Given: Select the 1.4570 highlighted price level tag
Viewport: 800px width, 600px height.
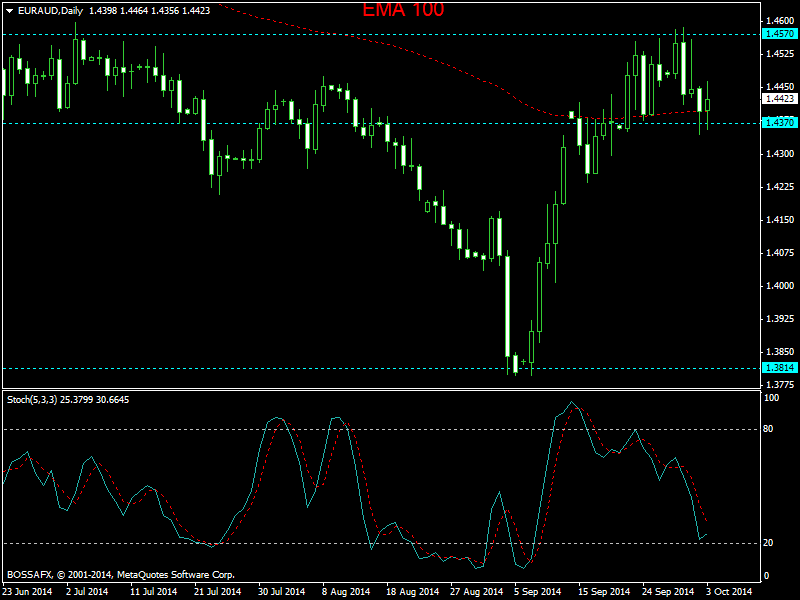Looking at the screenshot, I should click(x=778, y=34).
